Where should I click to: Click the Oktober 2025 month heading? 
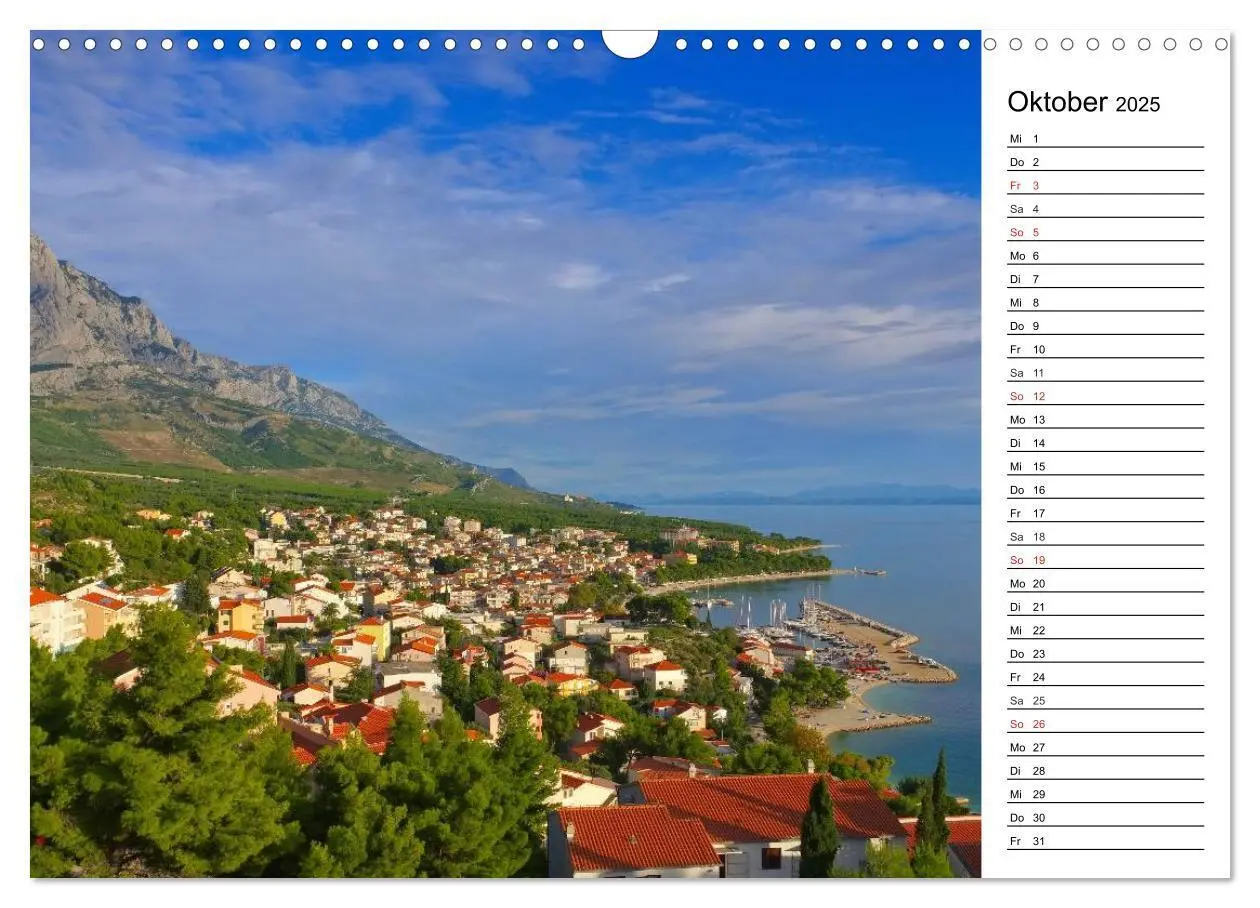[1084, 102]
